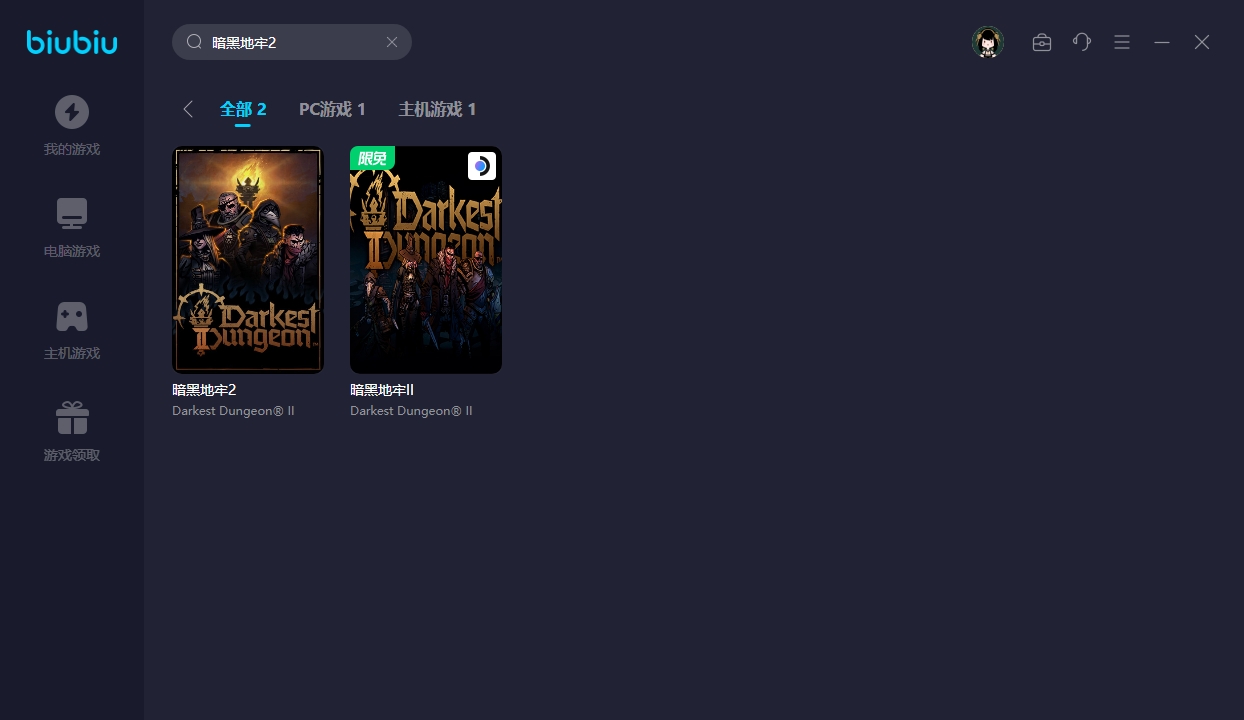Click the 暗黑地牢II title text
The image size is (1244, 720).
pyautogui.click(x=382, y=390)
